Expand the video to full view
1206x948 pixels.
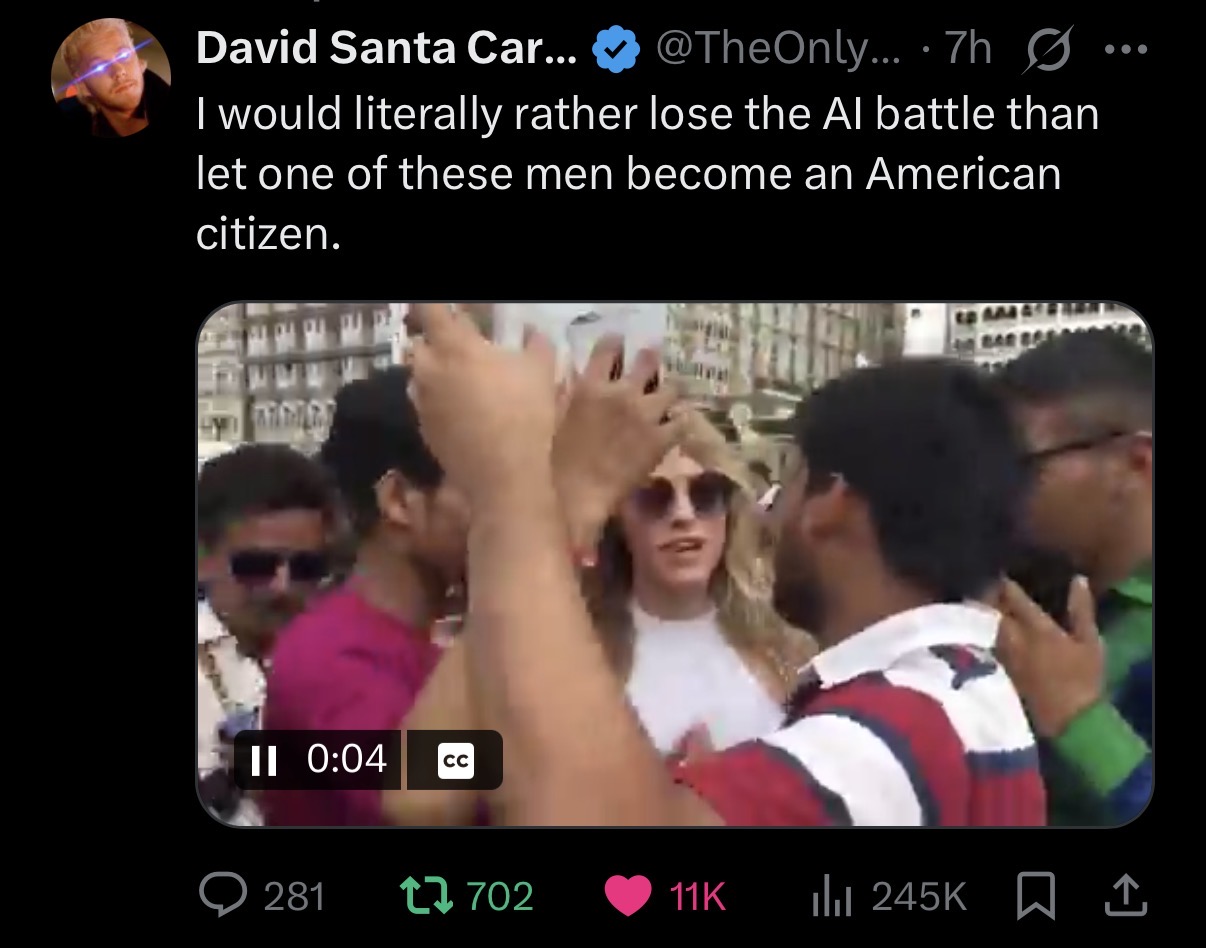click(x=675, y=564)
